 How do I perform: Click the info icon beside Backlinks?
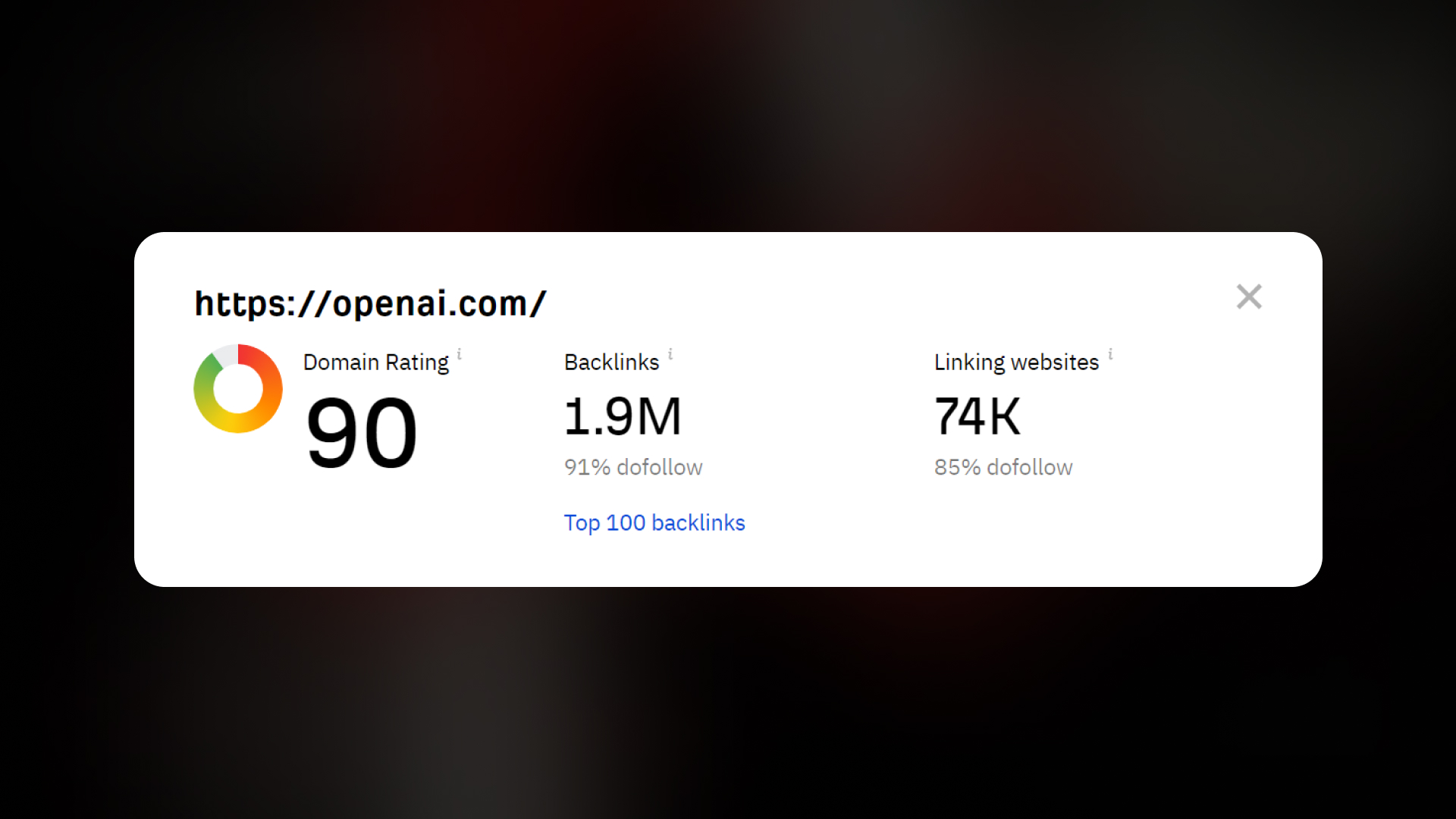(670, 354)
